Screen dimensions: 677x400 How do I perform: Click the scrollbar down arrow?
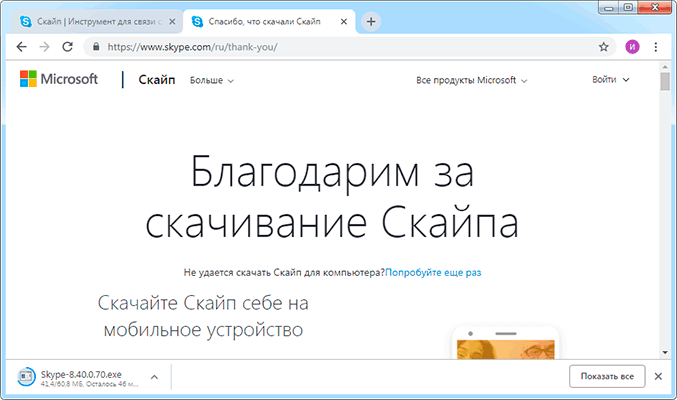(665, 352)
